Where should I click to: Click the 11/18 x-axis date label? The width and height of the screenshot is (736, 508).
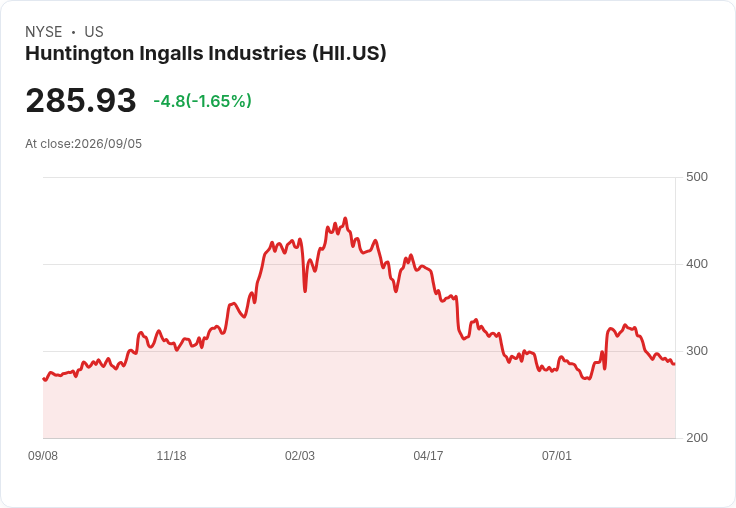click(171, 455)
